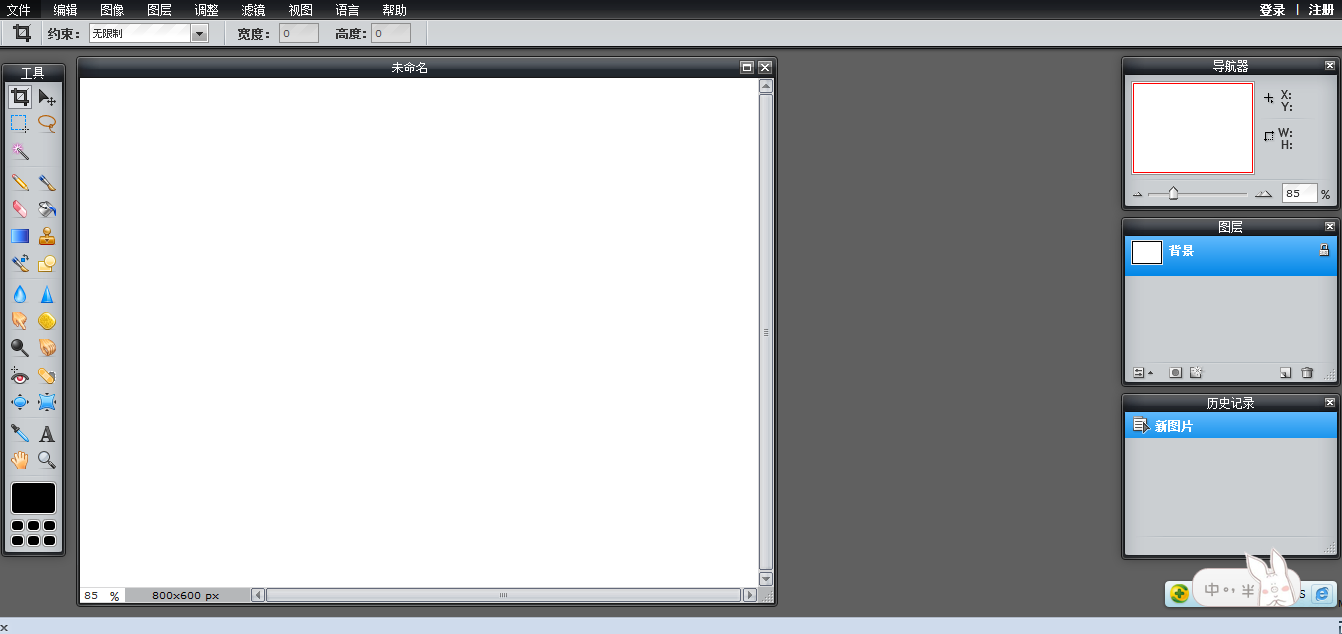This screenshot has height=634, width=1342.
Task: Open the 调整 menu
Action: pos(206,10)
